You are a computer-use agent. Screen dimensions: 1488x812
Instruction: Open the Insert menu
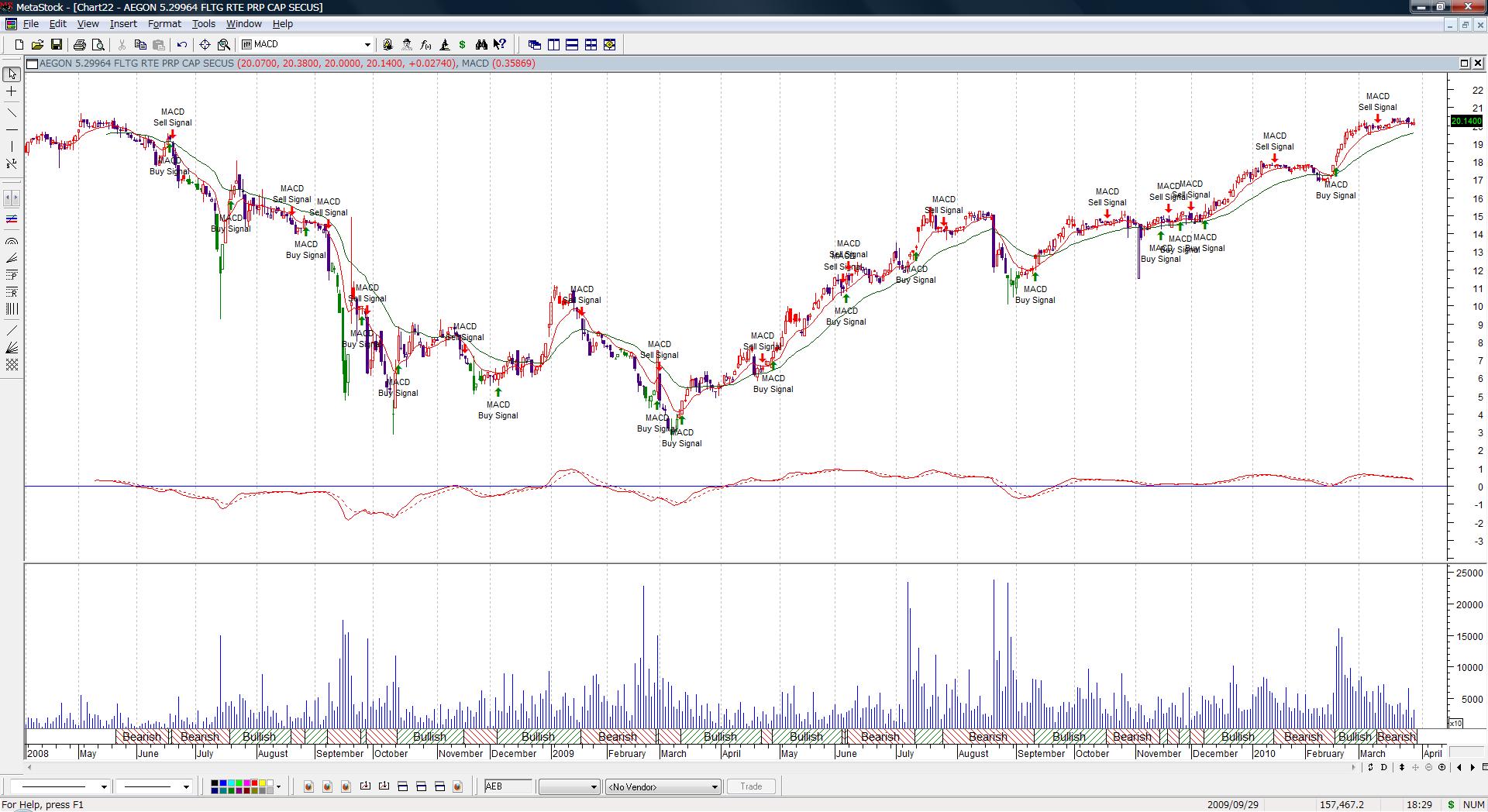(123, 24)
